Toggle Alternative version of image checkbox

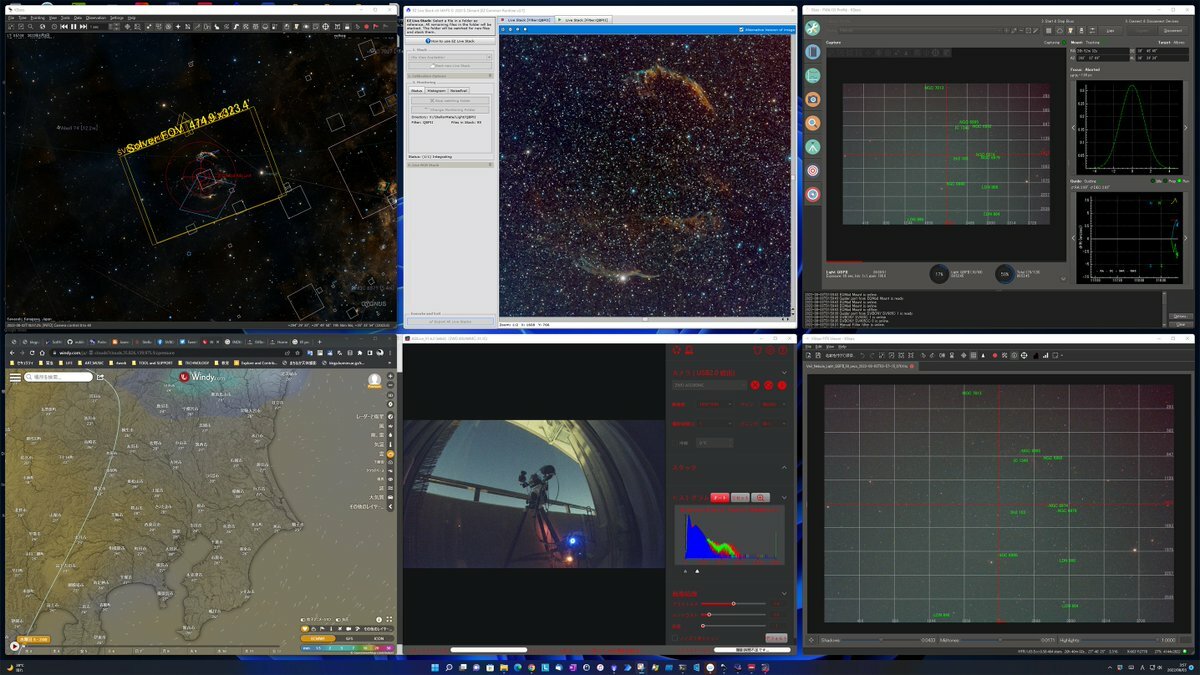[x=741, y=30]
